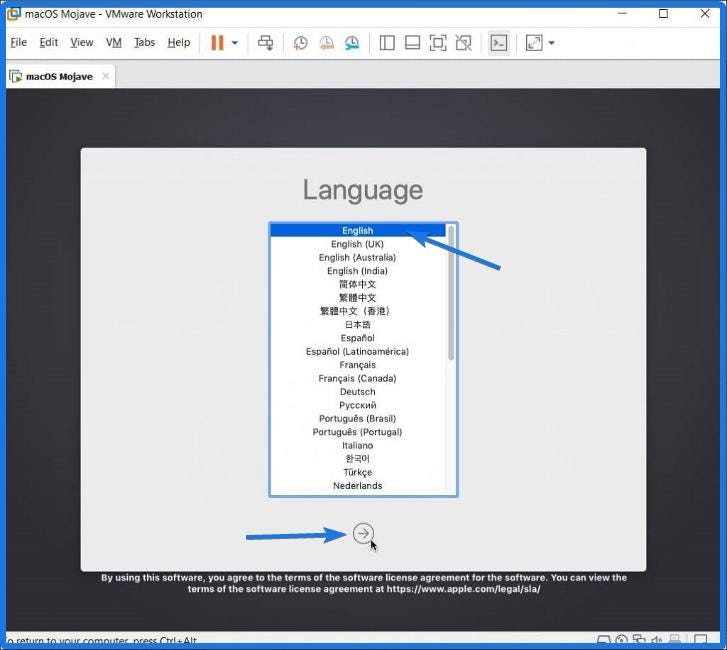Open the View menu
Viewport: 727px width, 650px height.
coord(82,43)
